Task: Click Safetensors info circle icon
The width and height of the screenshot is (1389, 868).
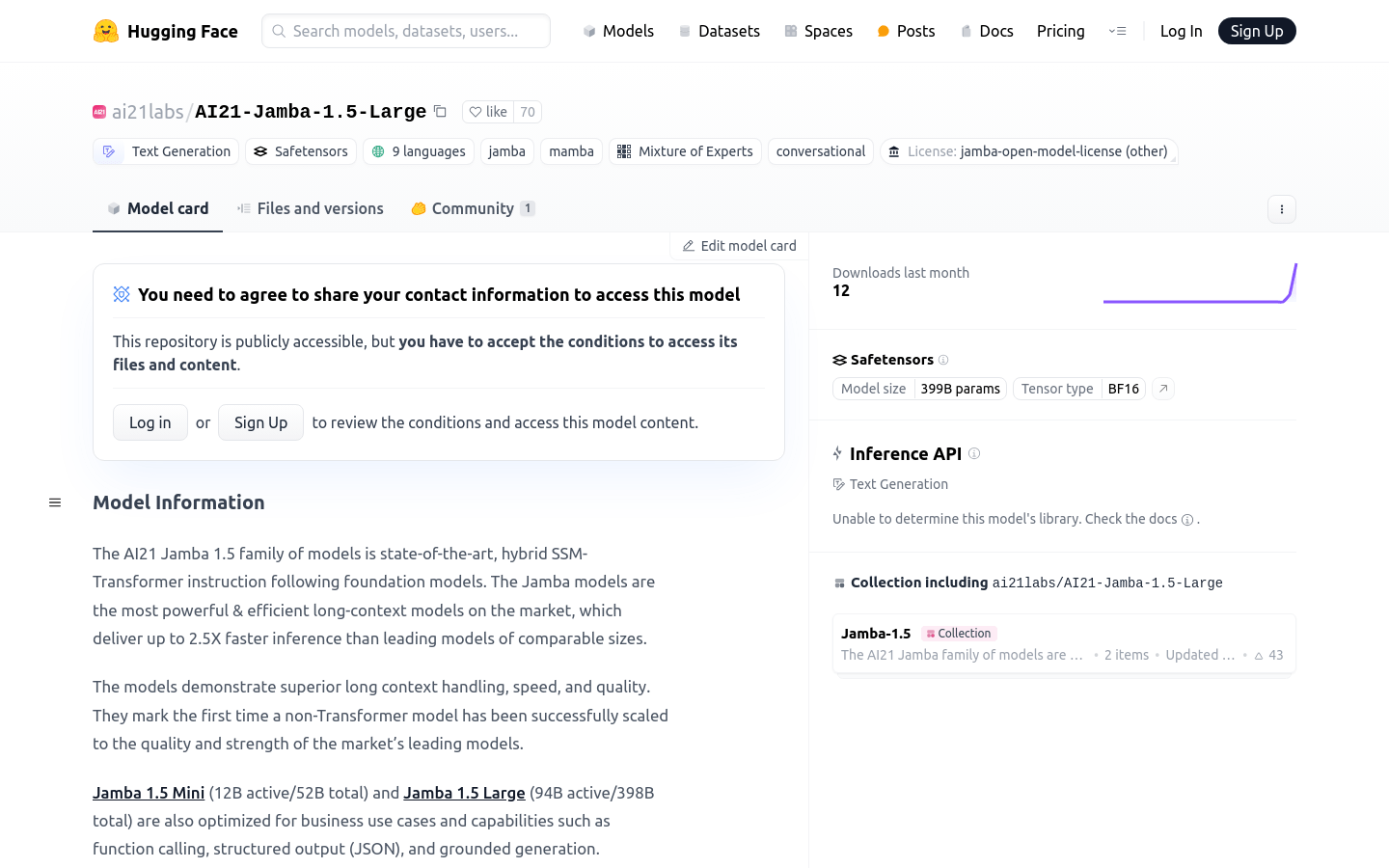Action: pos(943,360)
